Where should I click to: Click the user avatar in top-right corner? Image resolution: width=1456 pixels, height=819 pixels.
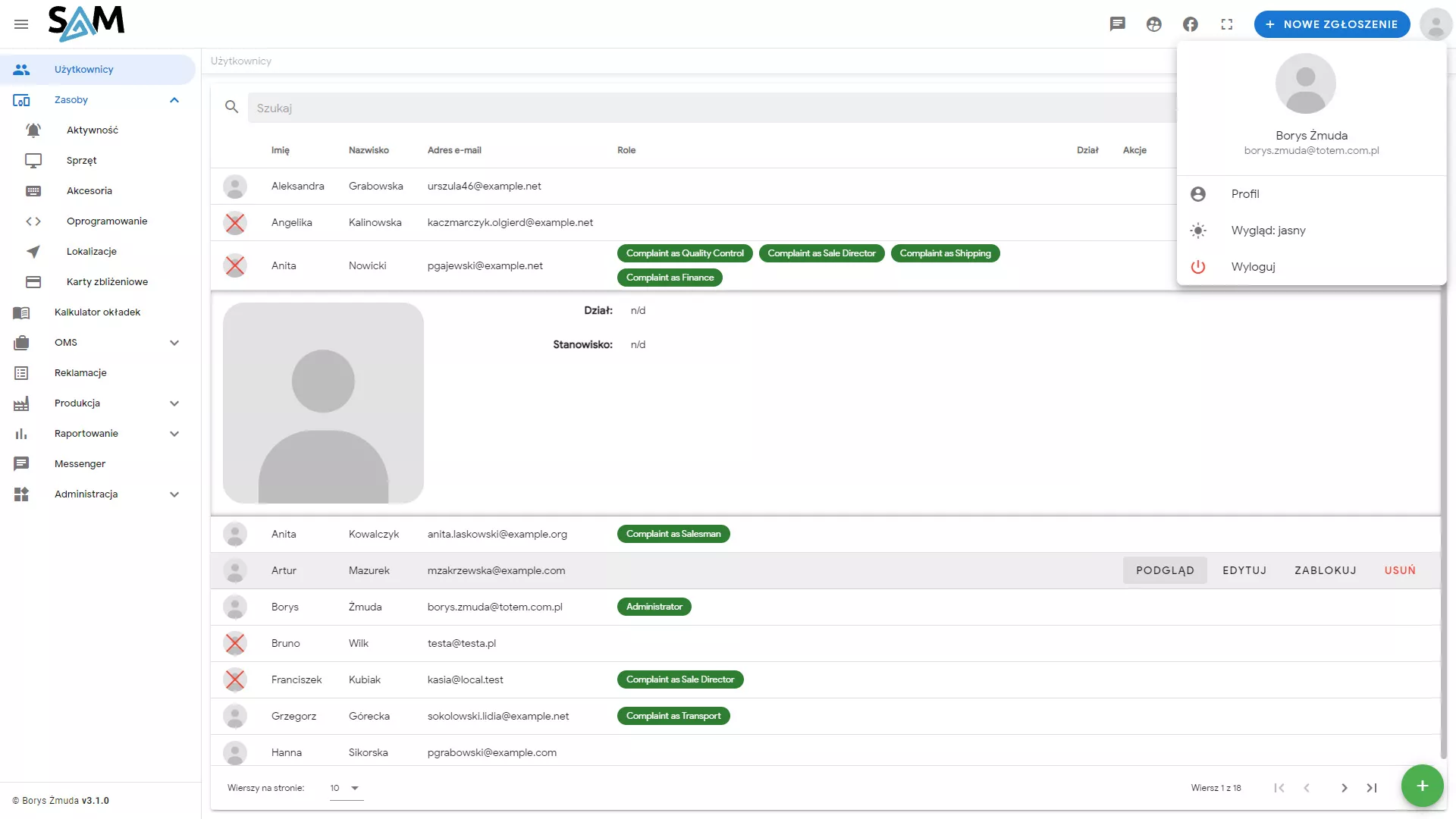[1436, 24]
